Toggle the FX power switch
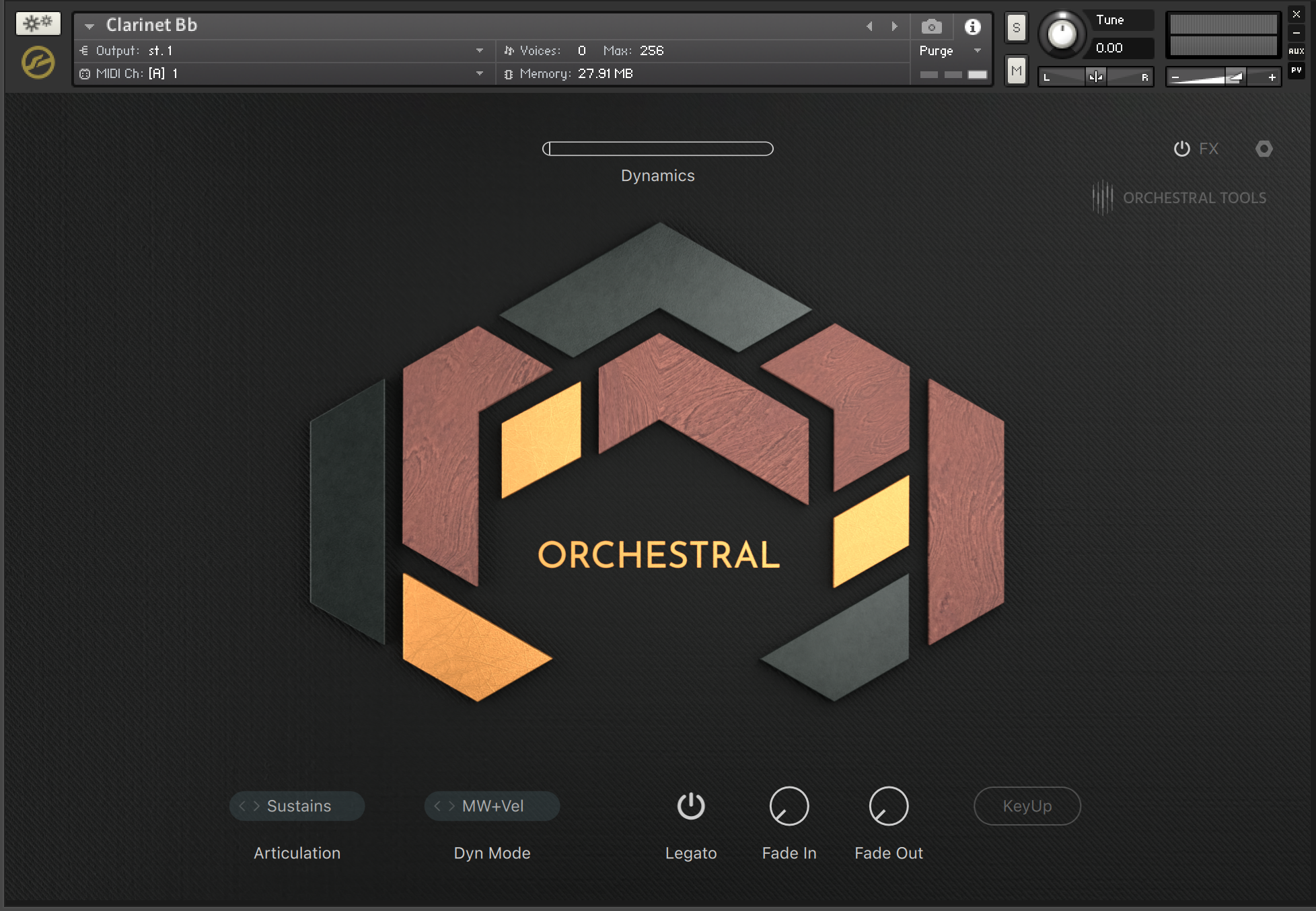Image resolution: width=1316 pixels, height=911 pixels. tap(1182, 149)
